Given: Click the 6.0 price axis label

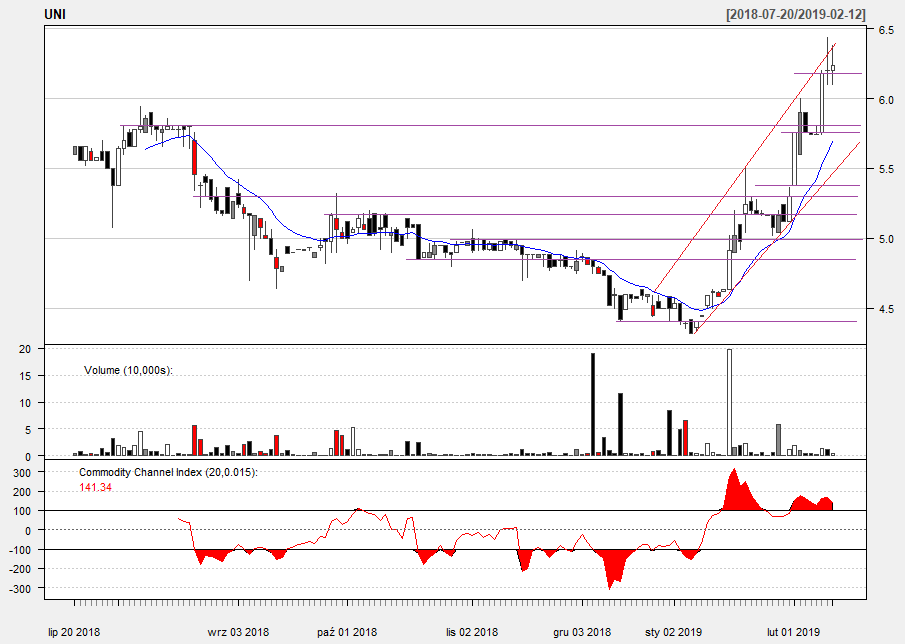Looking at the screenshot, I should click(x=886, y=100).
